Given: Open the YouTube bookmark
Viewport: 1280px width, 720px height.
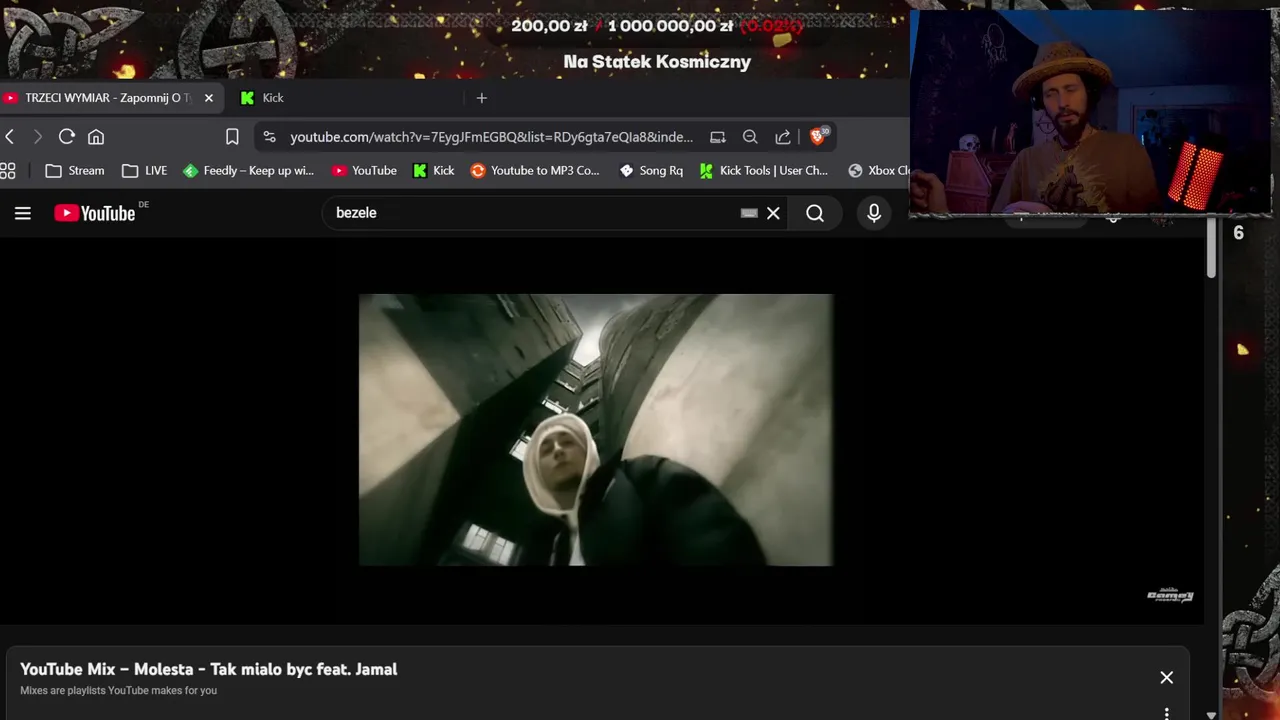Looking at the screenshot, I should pos(365,171).
